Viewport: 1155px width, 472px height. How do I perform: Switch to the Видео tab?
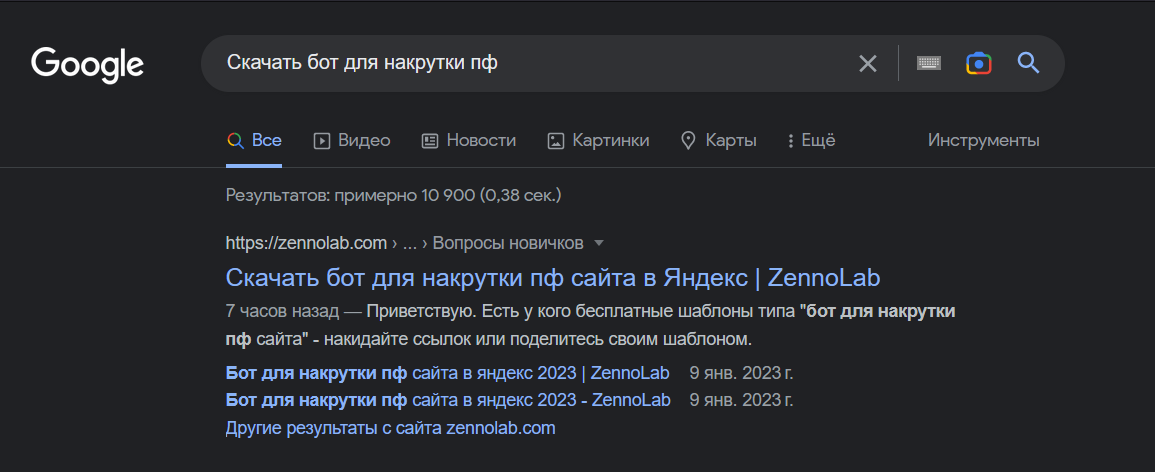click(352, 140)
